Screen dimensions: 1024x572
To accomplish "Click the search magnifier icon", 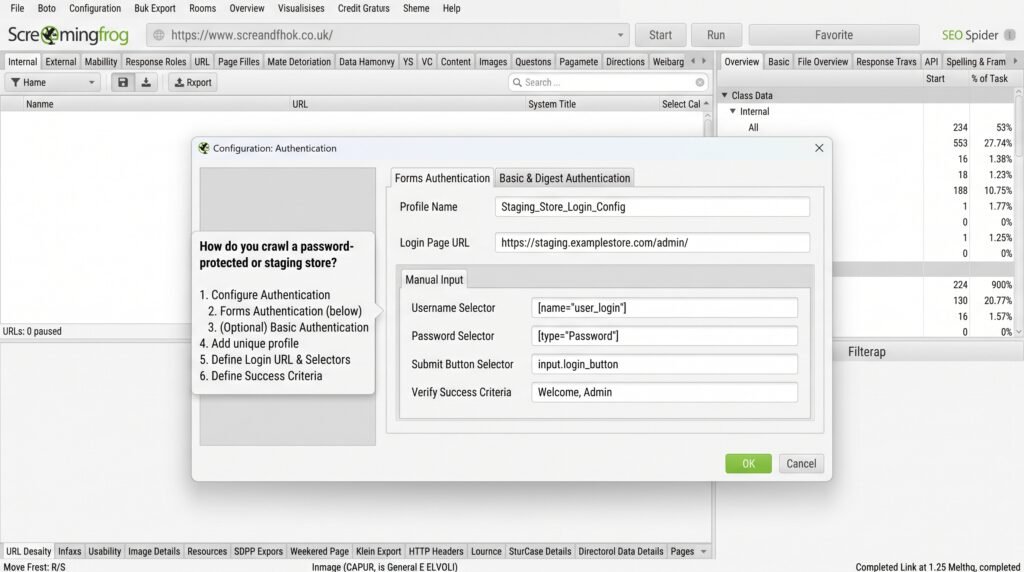I will (x=517, y=82).
